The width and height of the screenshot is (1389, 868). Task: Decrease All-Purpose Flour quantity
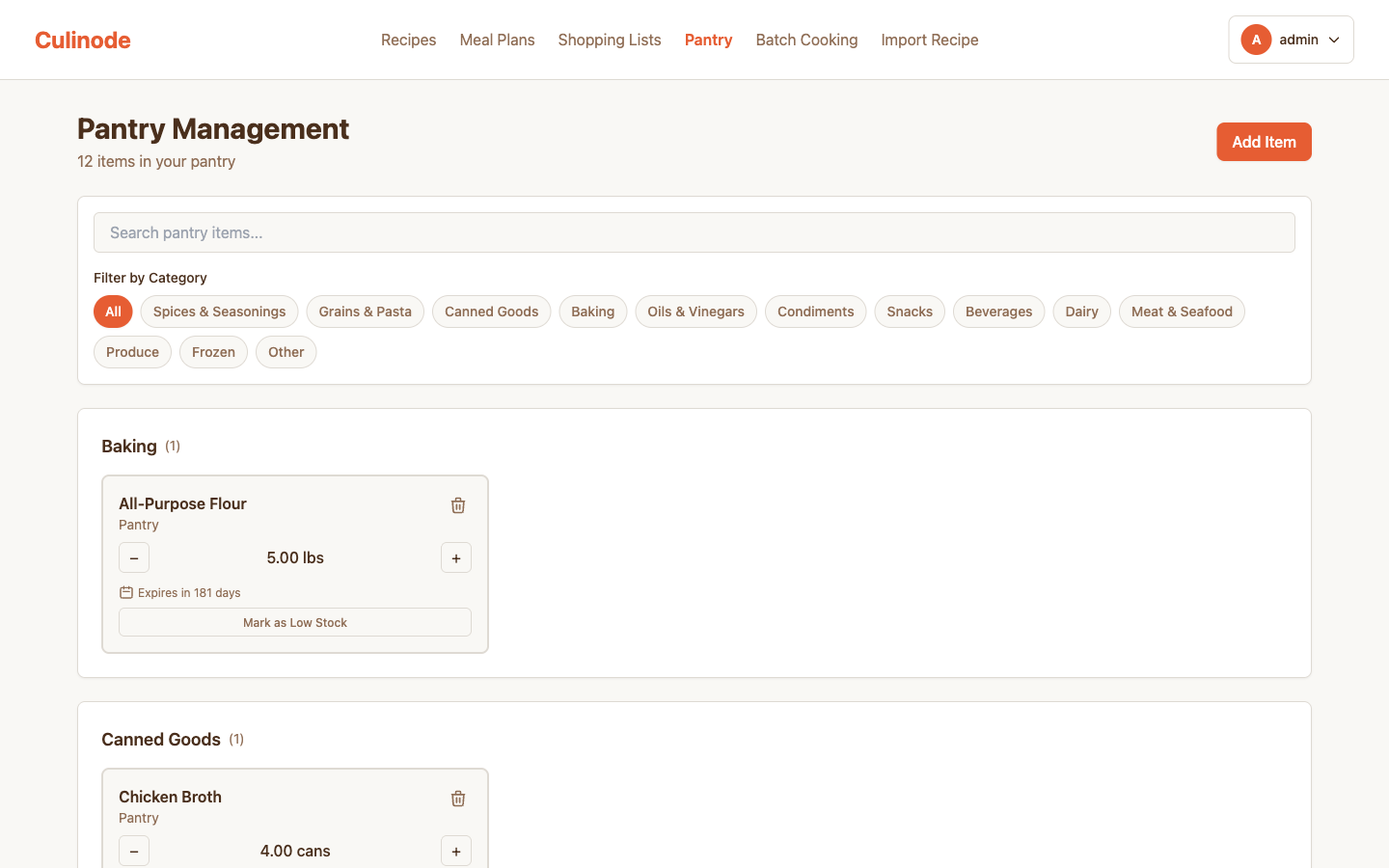[x=134, y=557]
